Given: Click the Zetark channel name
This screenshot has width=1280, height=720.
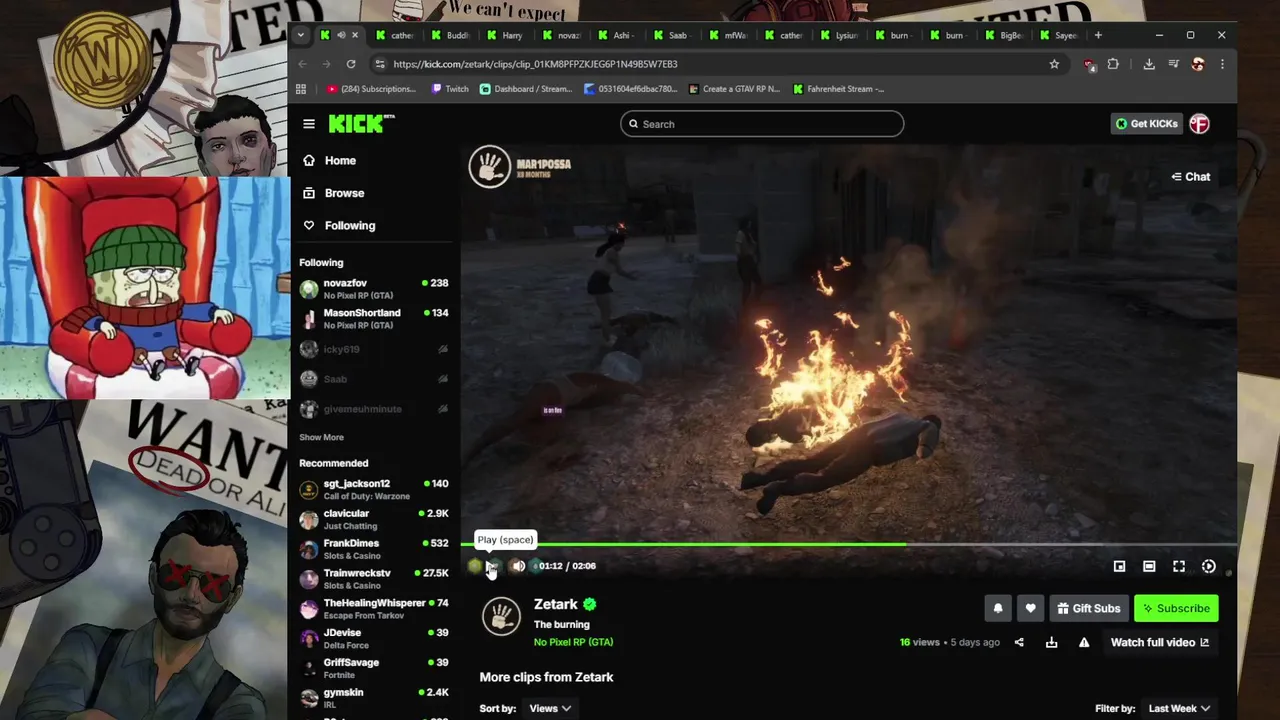Looking at the screenshot, I should (556, 604).
